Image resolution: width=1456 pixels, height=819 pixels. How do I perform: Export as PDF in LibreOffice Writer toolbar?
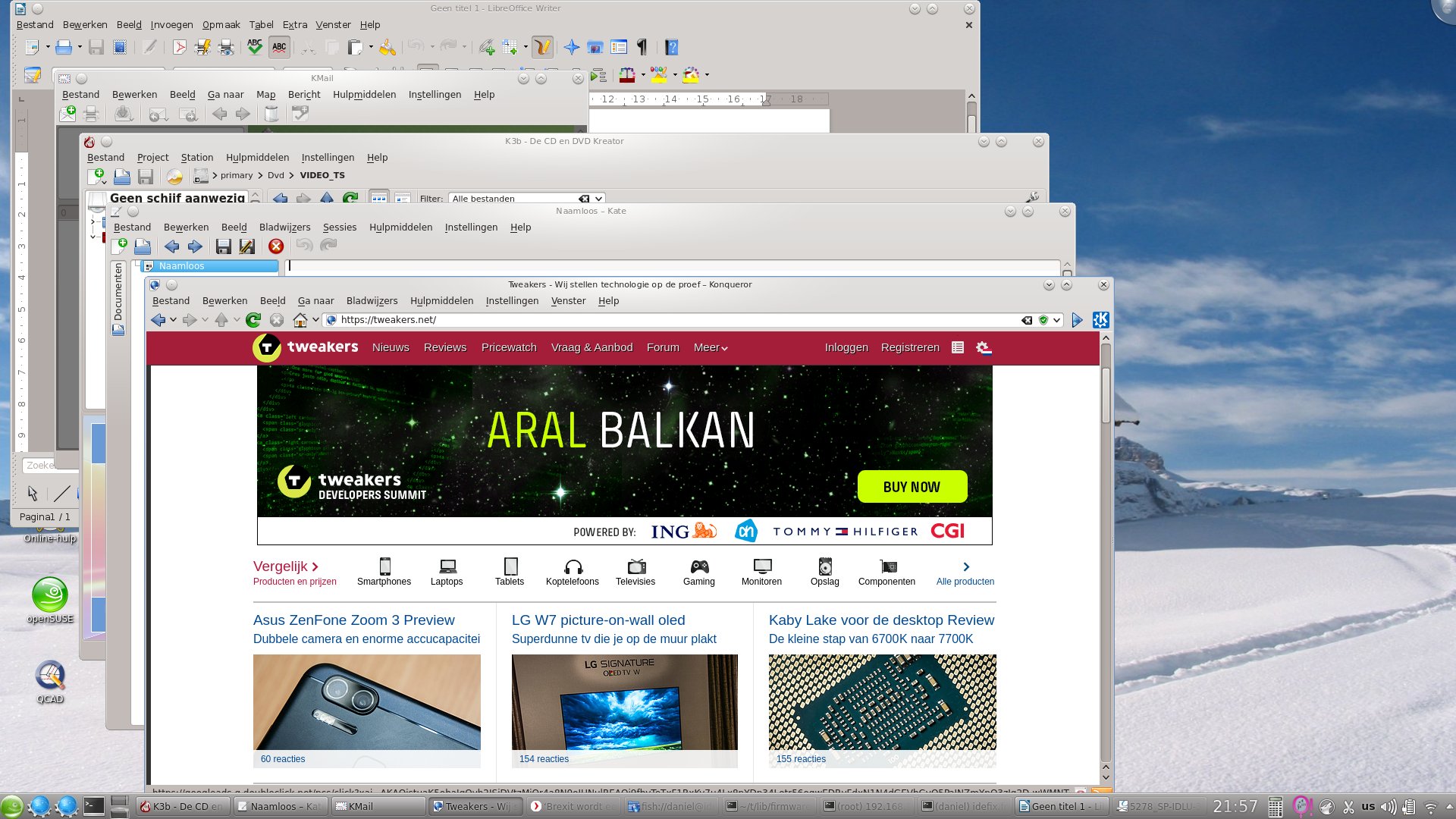pos(179,48)
